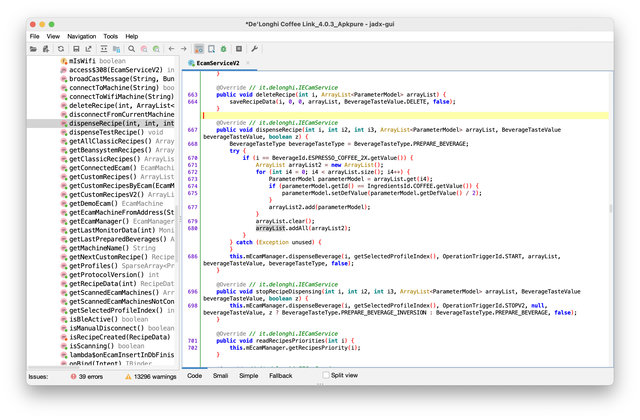Switch to the Smali view tab
Image resolution: width=640 pixels, height=420 pixels.
[220, 376]
